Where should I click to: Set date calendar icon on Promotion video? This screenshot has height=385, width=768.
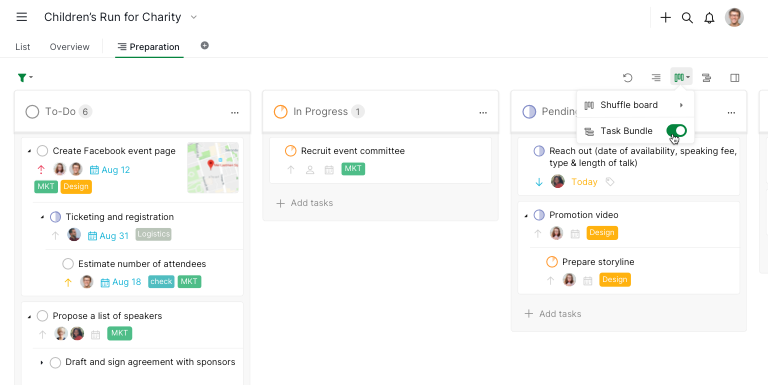(575, 234)
